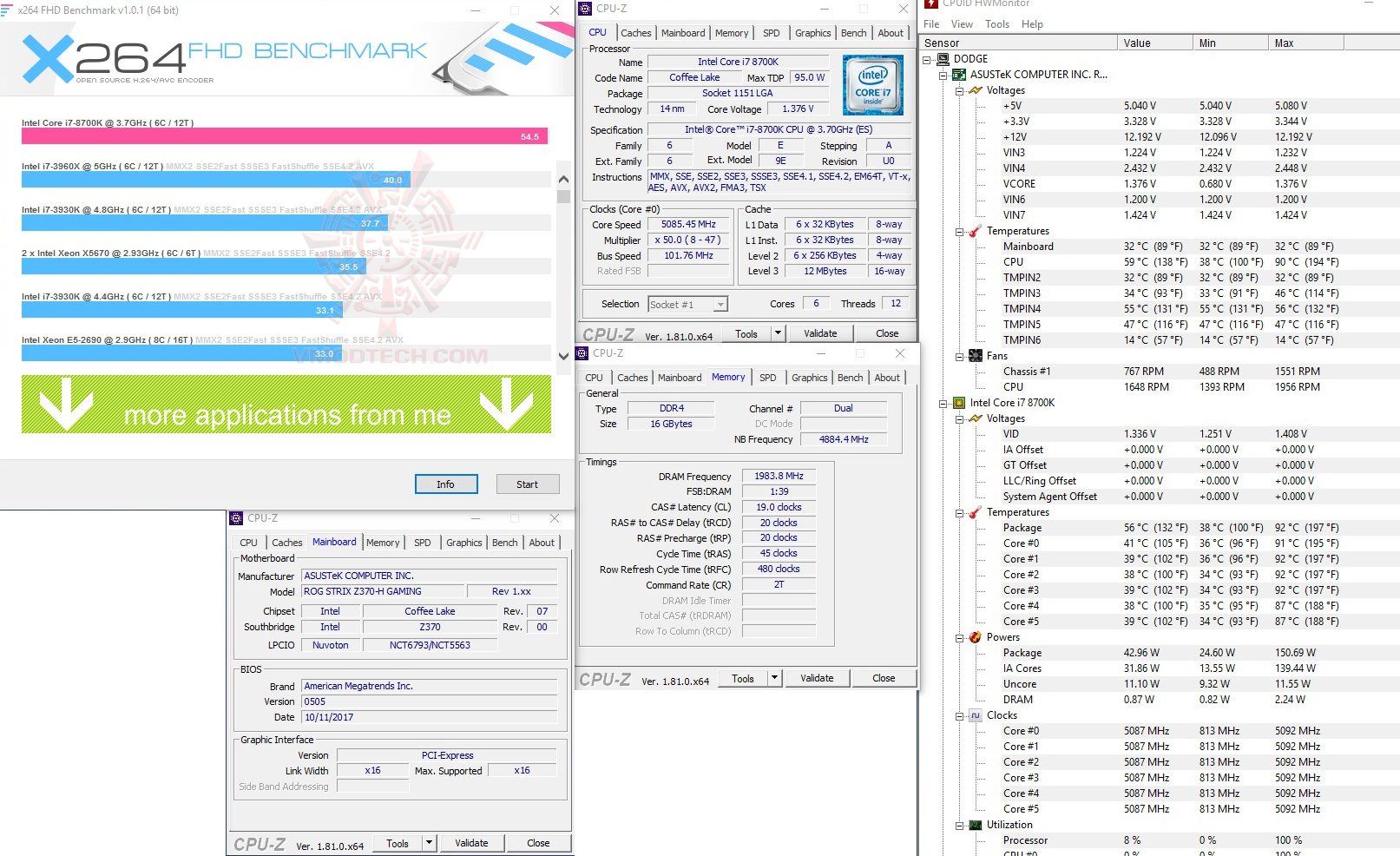Click the Sensor column header in HWMonitor
Screen dimensions: 1400x856
(1019, 43)
